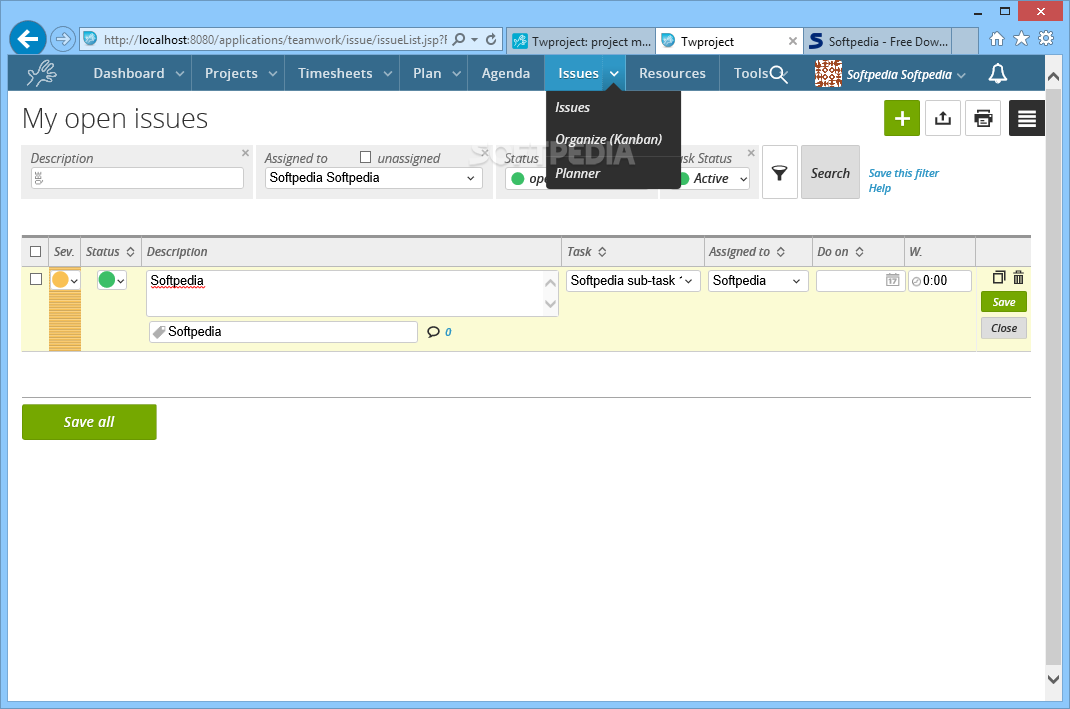Switch to the Softpedia - Free Dow... tab

(878, 42)
